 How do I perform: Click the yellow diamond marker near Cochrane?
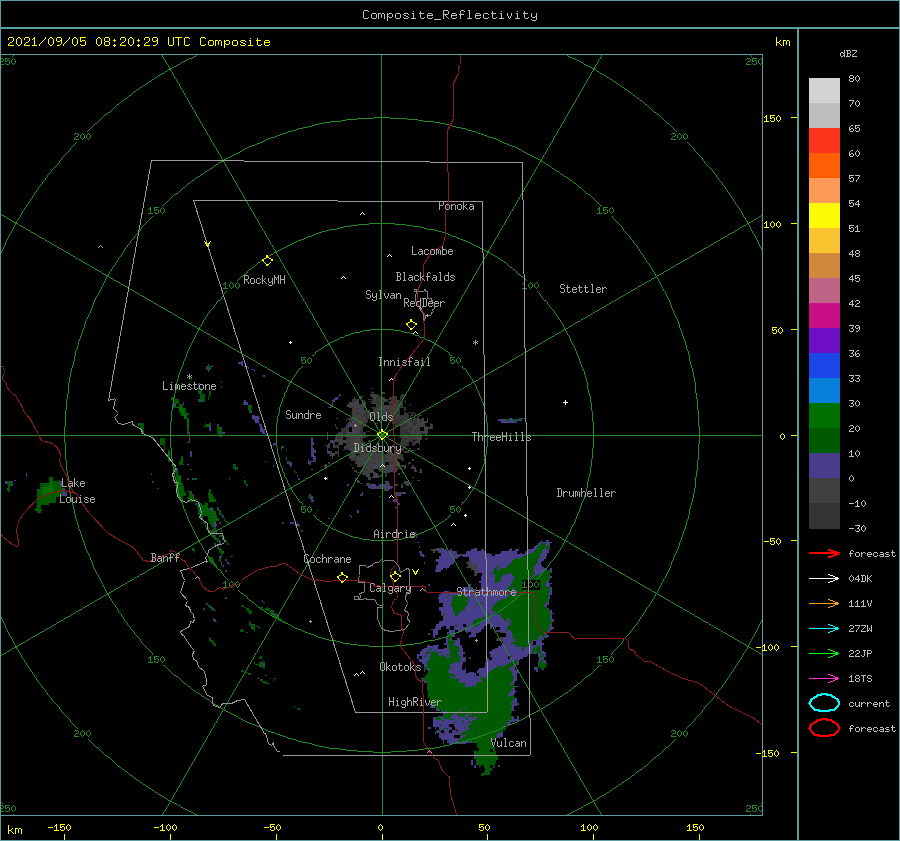click(x=343, y=577)
